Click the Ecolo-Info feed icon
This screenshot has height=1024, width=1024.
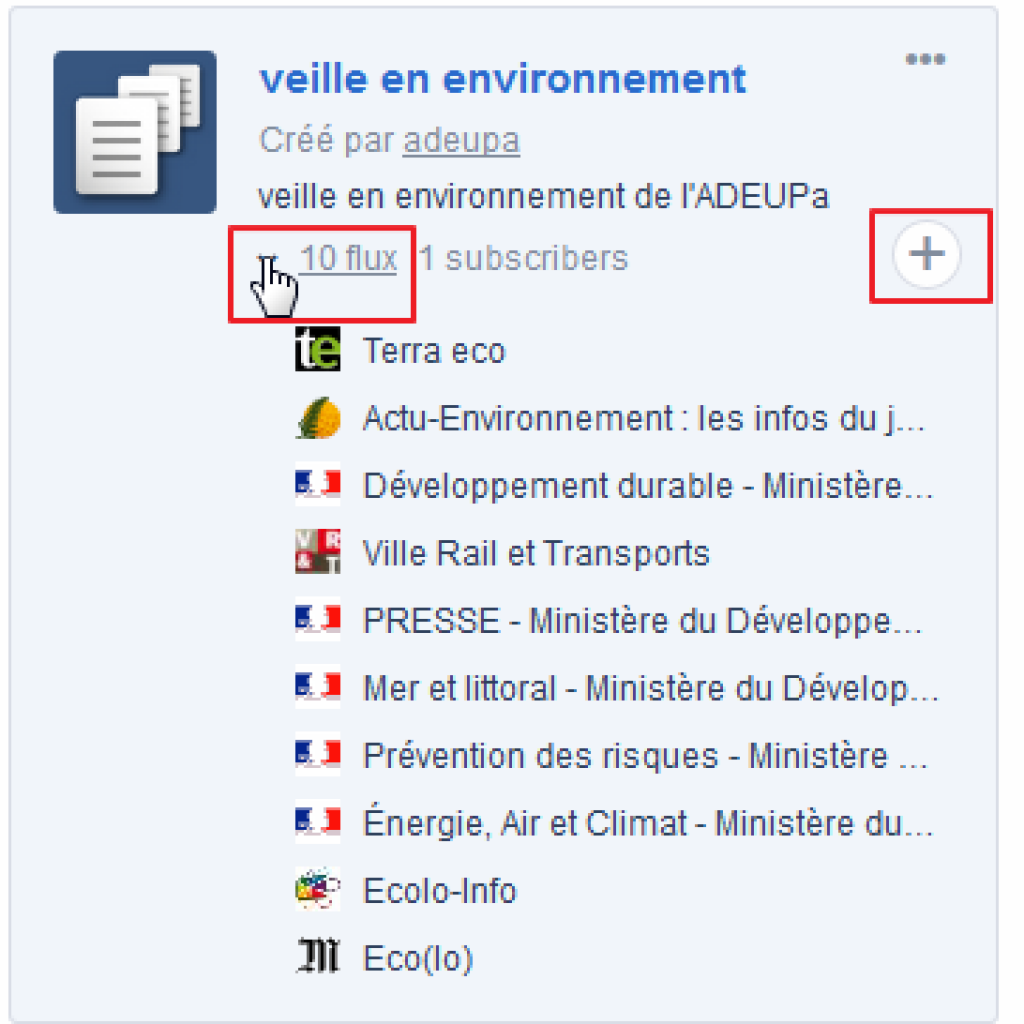[x=318, y=890]
